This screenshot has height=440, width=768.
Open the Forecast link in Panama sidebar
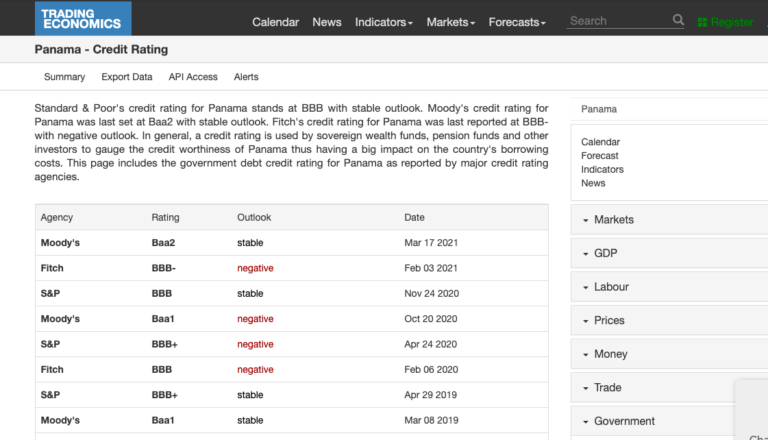click(600, 156)
